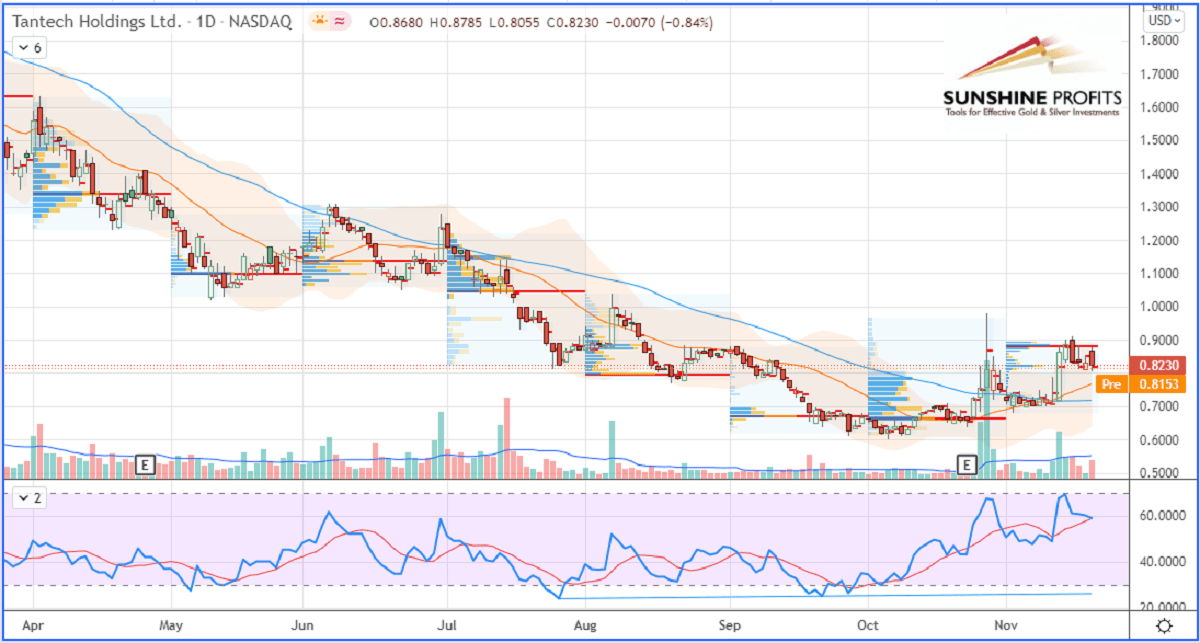Click the 1.8000 price scale label
1200x643 pixels.
point(1160,41)
